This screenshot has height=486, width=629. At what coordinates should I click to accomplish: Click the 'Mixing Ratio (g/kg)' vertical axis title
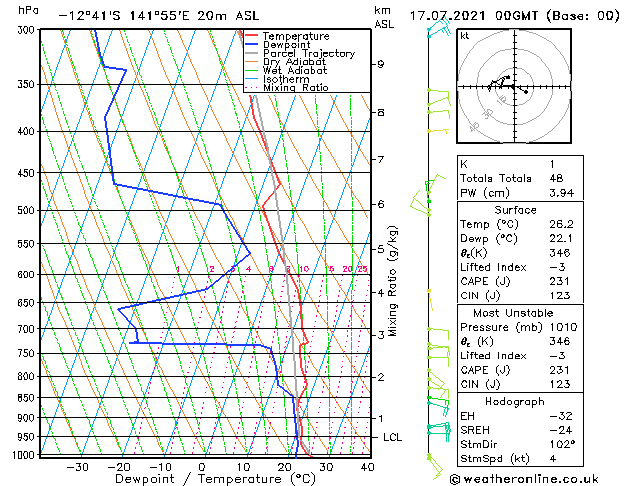click(x=392, y=281)
